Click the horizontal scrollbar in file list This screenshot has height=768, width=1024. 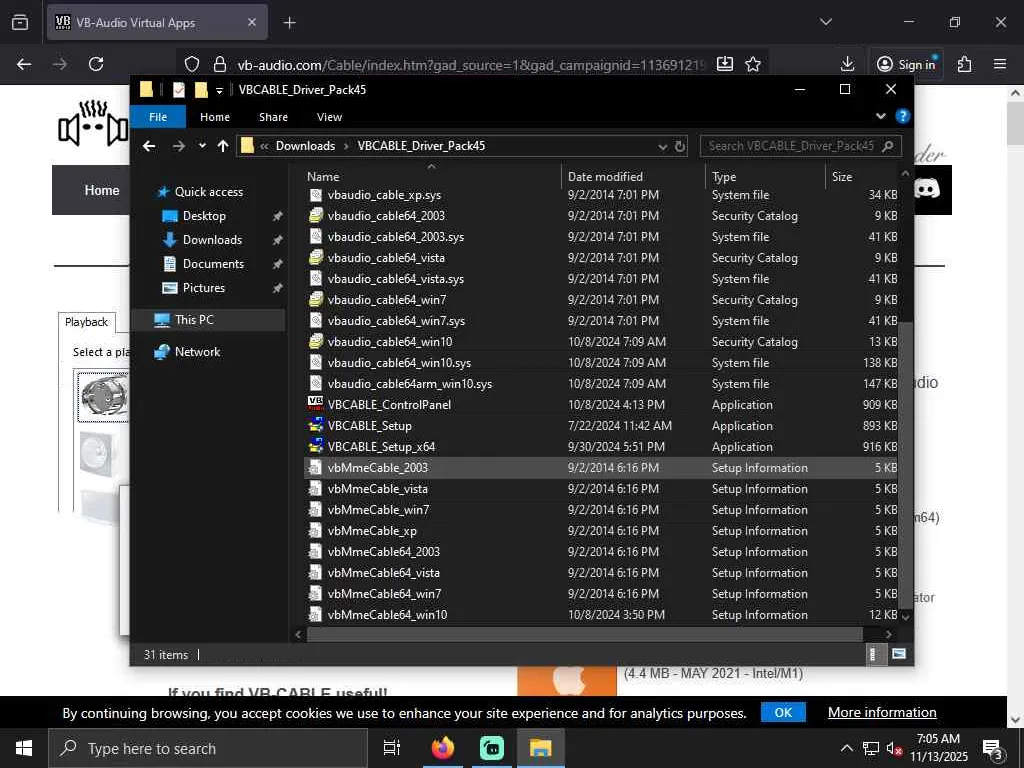pos(584,634)
